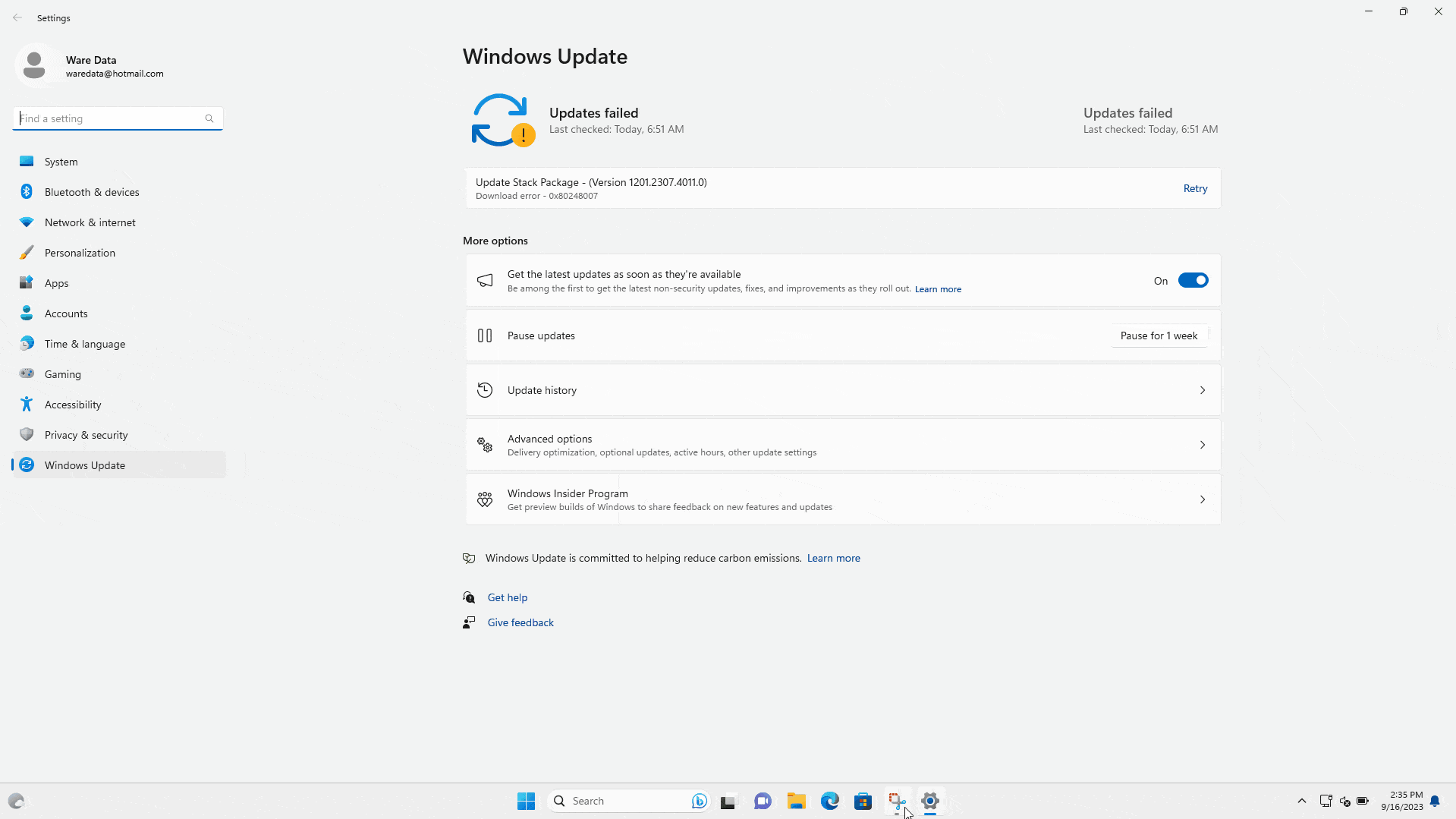Click the taskbar Search box
The width and height of the screenshot is (1456, 819).
[628, 801]
